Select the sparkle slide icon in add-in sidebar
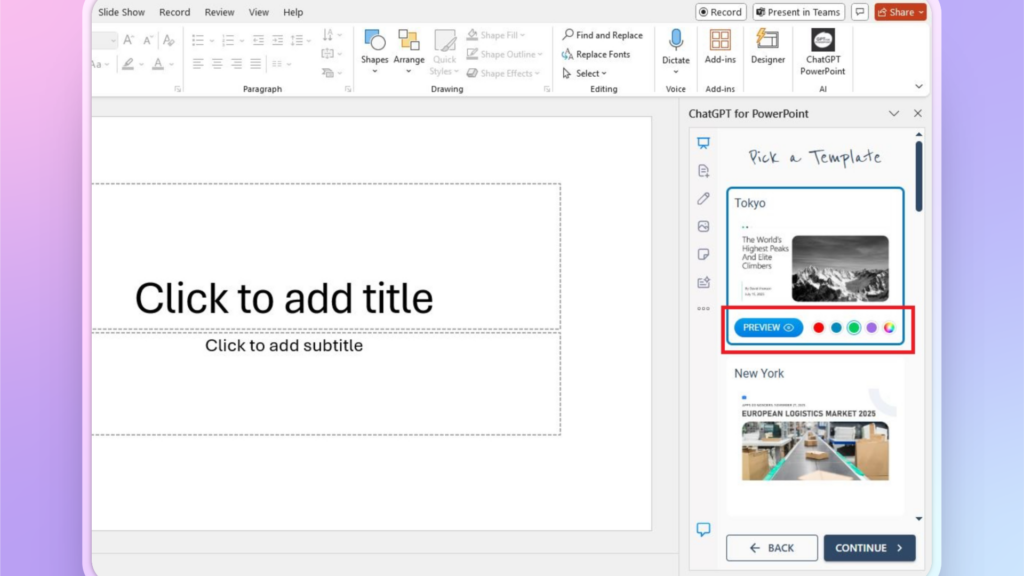Screen dimensions: 1024x576 tap(703, 282)
